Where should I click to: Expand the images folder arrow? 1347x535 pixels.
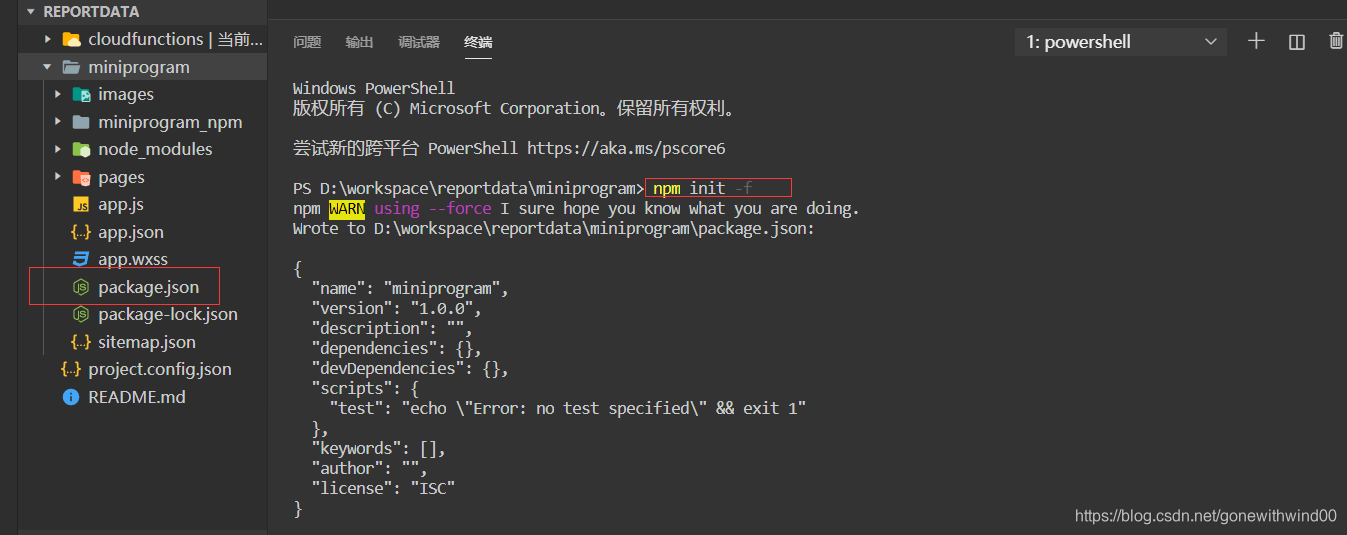(x=58, y=94)
